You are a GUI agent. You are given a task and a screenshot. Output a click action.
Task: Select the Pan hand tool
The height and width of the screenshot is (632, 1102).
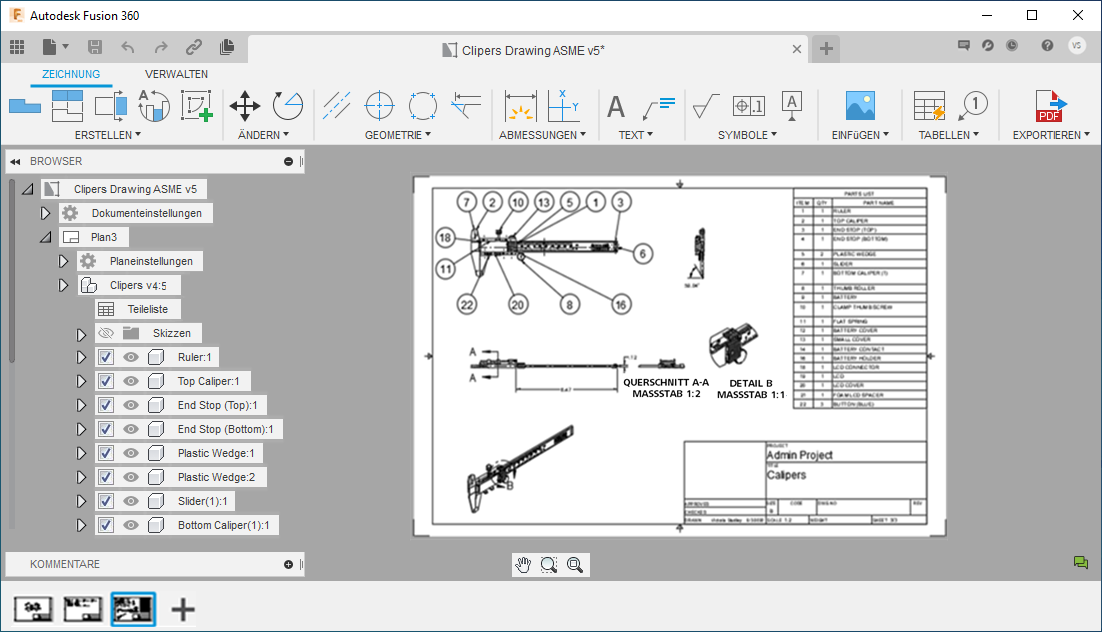pos(523,565)
